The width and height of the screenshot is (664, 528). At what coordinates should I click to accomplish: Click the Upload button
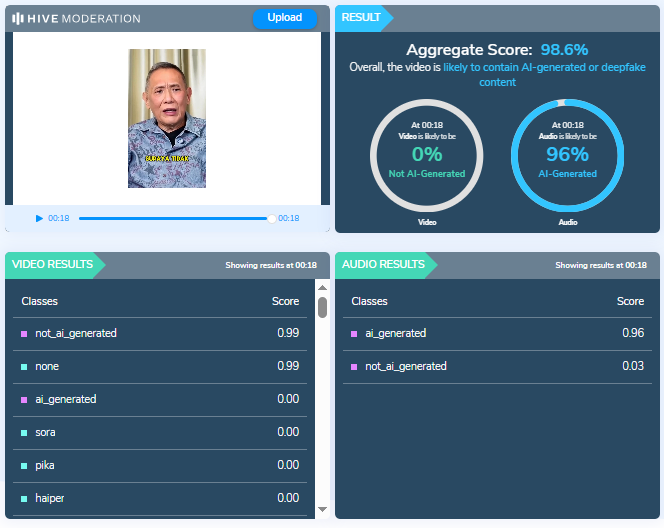[284, 18]
